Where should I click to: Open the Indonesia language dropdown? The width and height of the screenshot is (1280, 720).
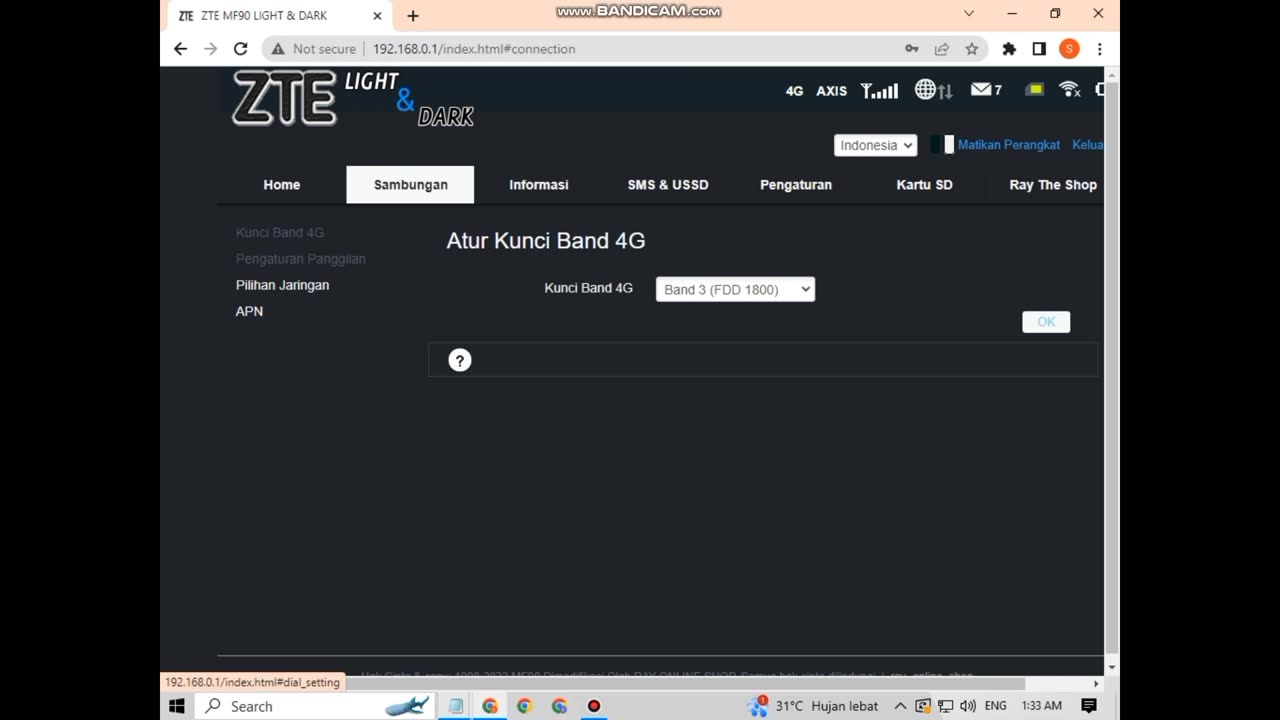click(x=875, y=145)
